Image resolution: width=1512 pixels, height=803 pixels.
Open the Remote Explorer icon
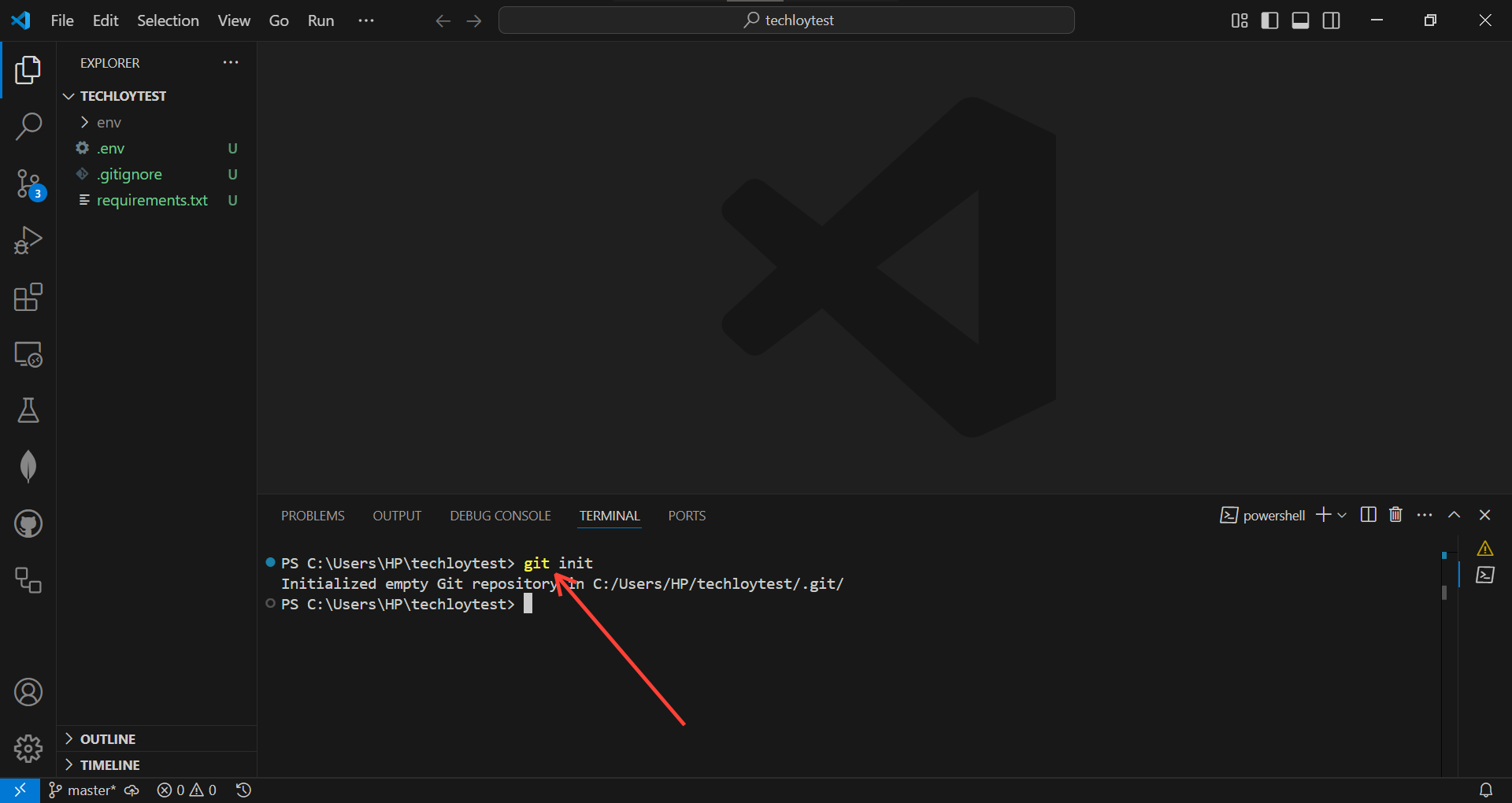tap(28, 354)
